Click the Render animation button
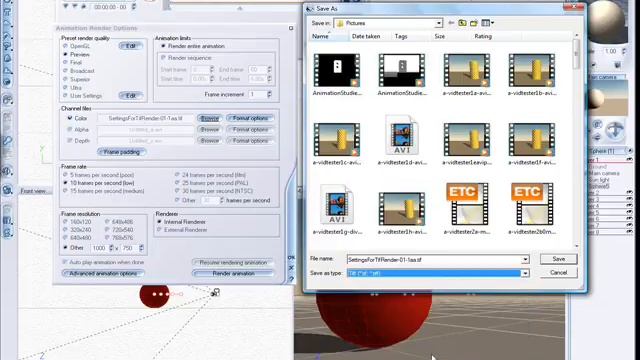This screenshot has height=360, width=640. (x=233, y=273)
